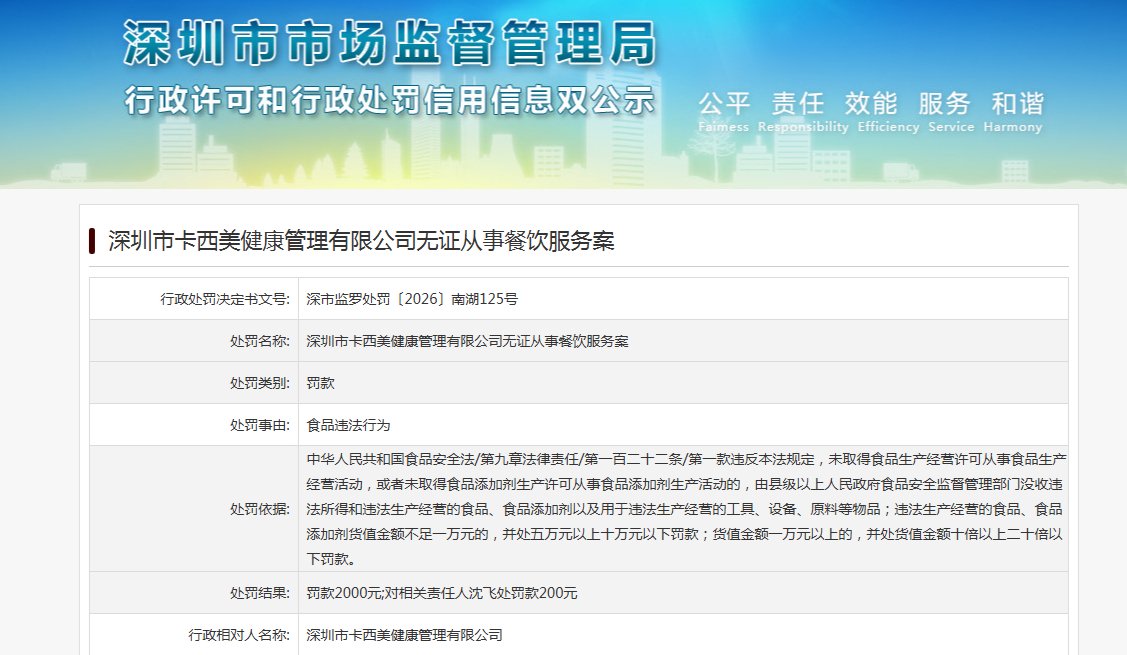Click the 行政相对人名称 company name value
This screenshot has height=655, width=1127.
point(405,635)
